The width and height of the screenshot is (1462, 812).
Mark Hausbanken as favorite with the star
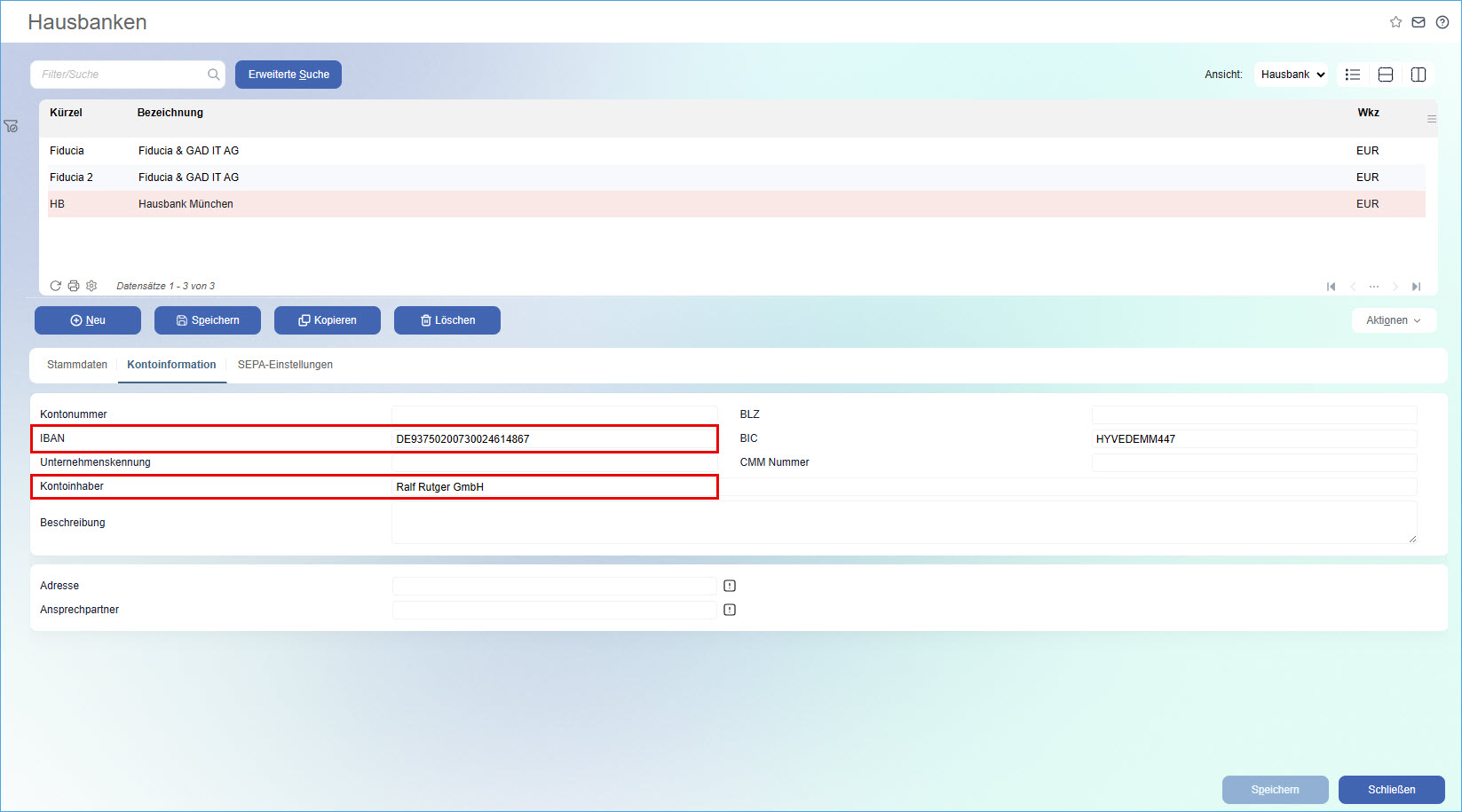point(1395,22)
